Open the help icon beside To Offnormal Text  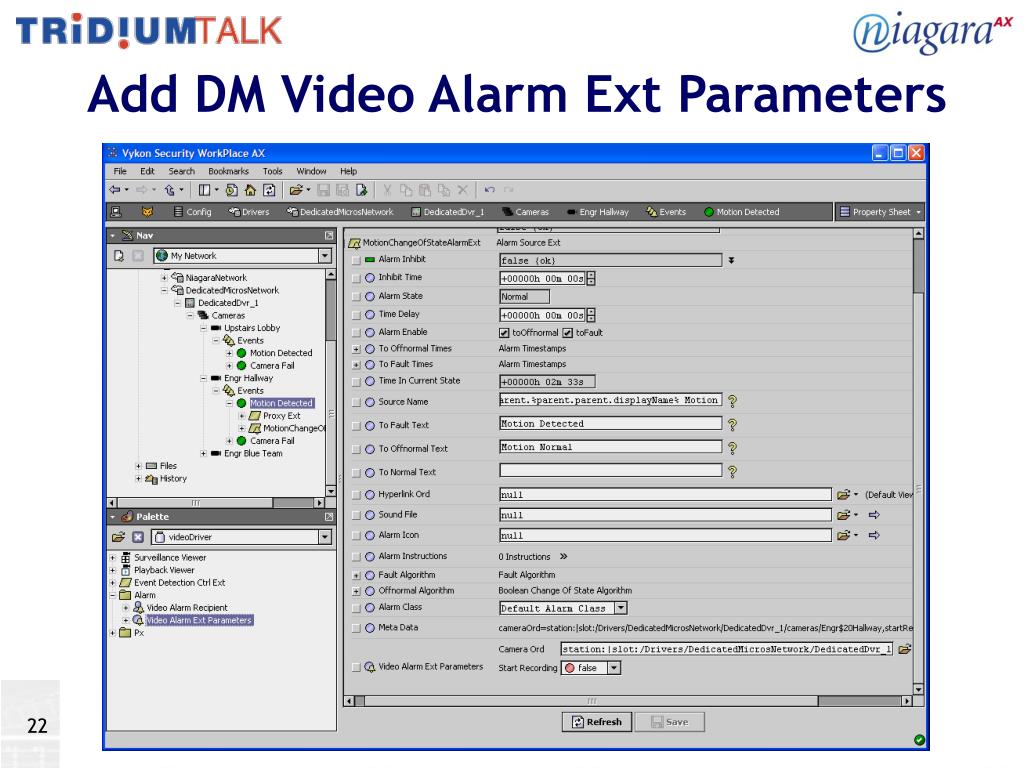click(733, 448)
